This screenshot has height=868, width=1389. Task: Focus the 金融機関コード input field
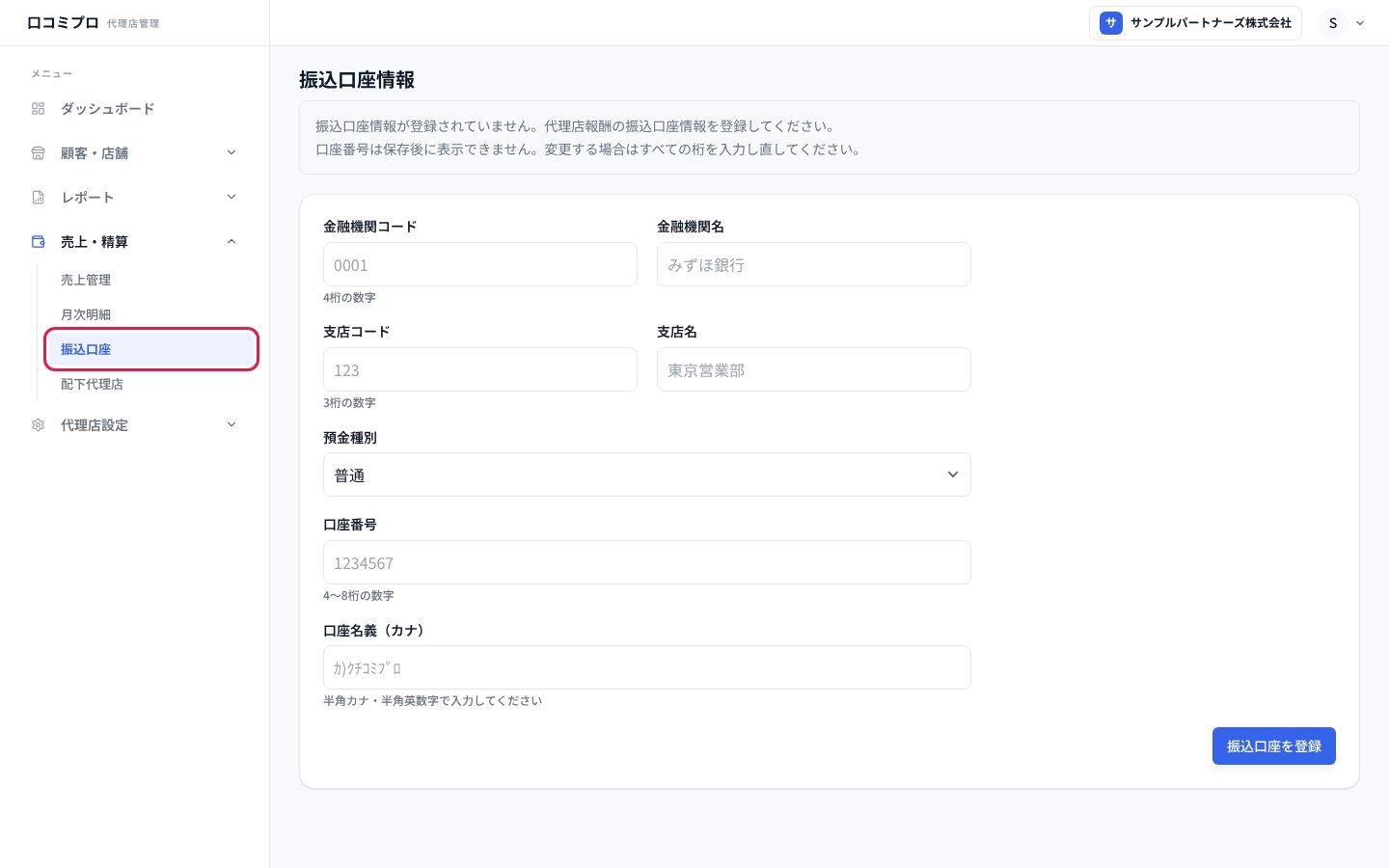(479, 264)
